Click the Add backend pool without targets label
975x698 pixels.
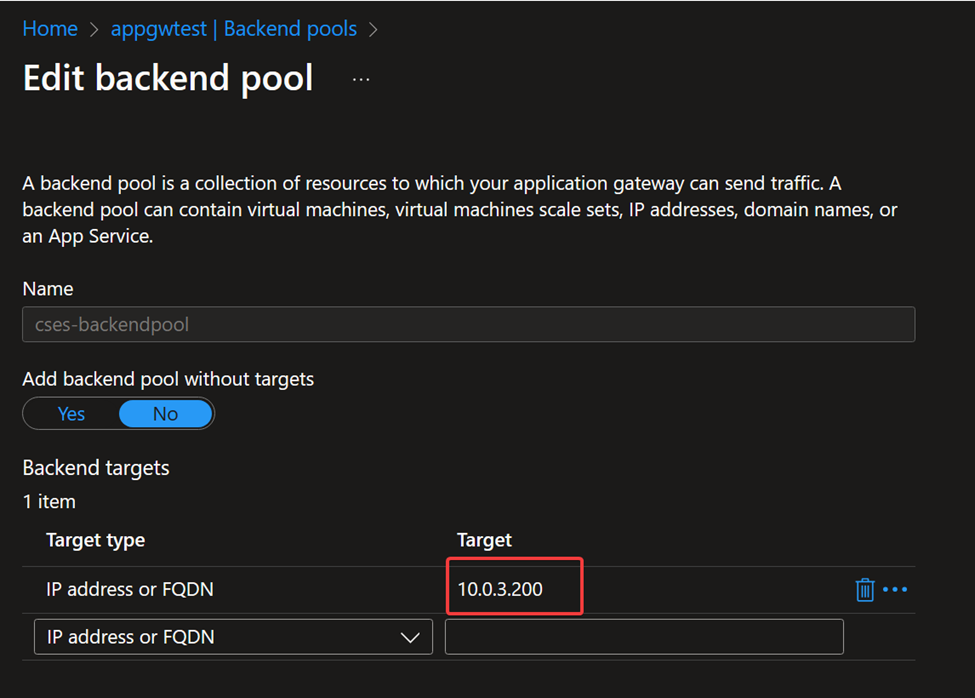click(x=168, y=379)
